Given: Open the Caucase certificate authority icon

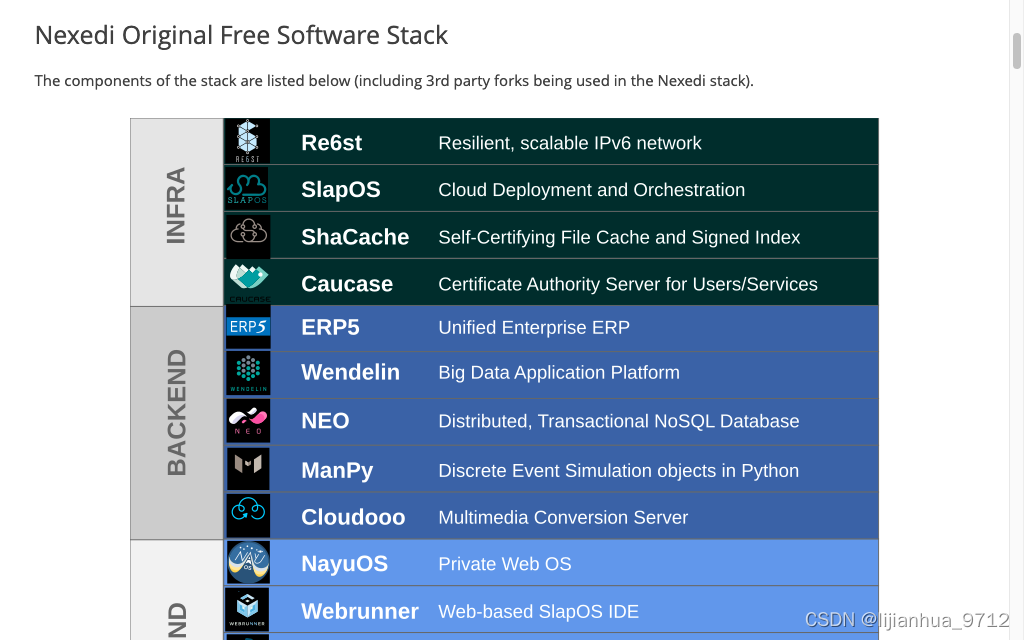Looking at the screenshot, I should (x=248, y=281).
